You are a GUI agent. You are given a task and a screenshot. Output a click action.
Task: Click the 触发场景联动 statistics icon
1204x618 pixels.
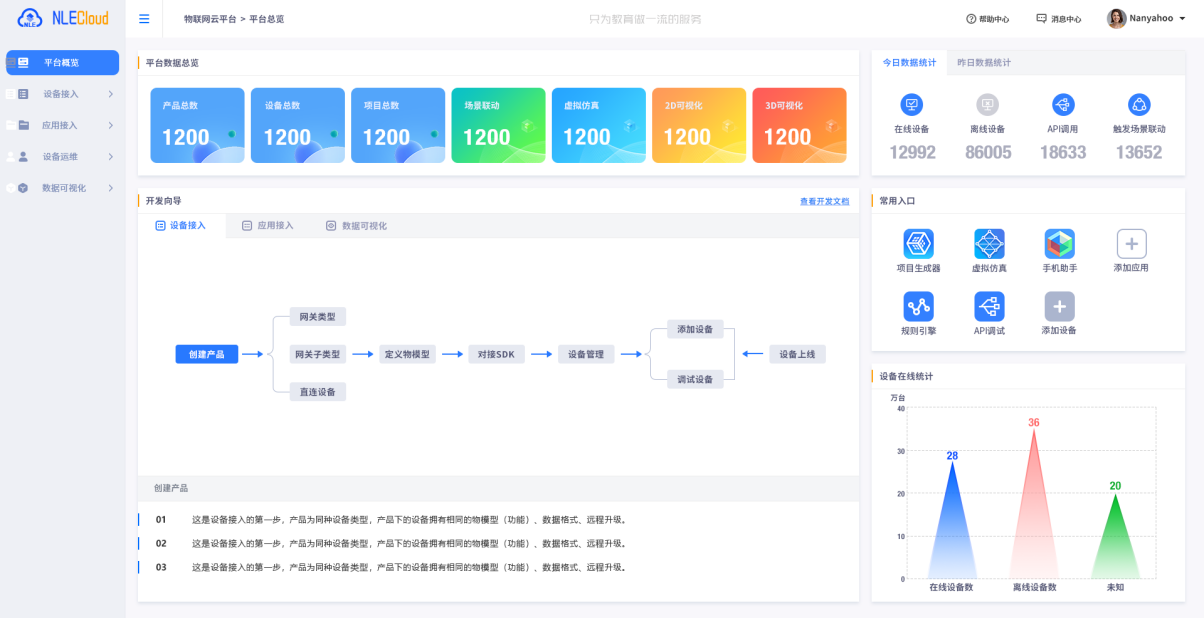[1139, 104]
